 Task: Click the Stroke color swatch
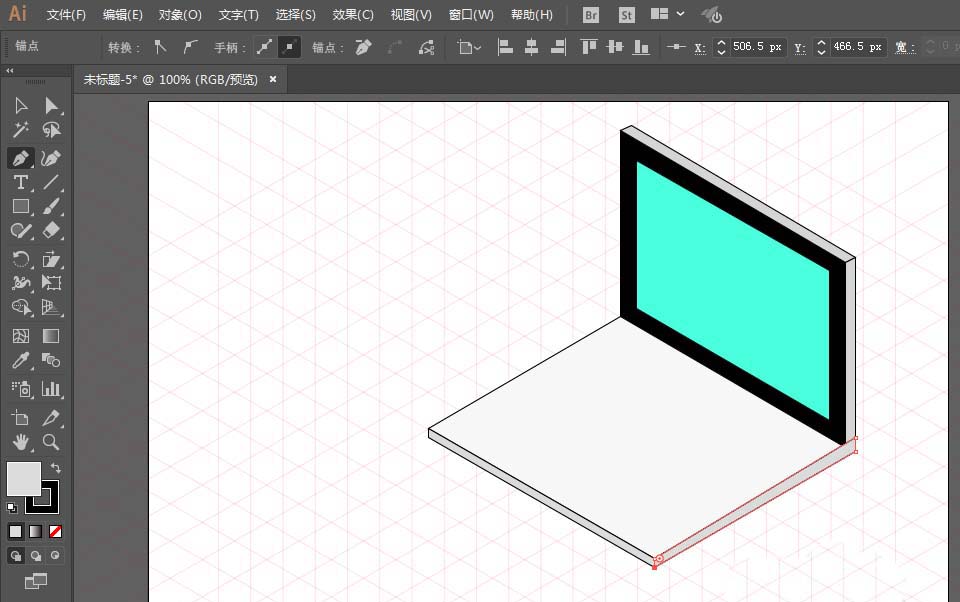[51, 505]
